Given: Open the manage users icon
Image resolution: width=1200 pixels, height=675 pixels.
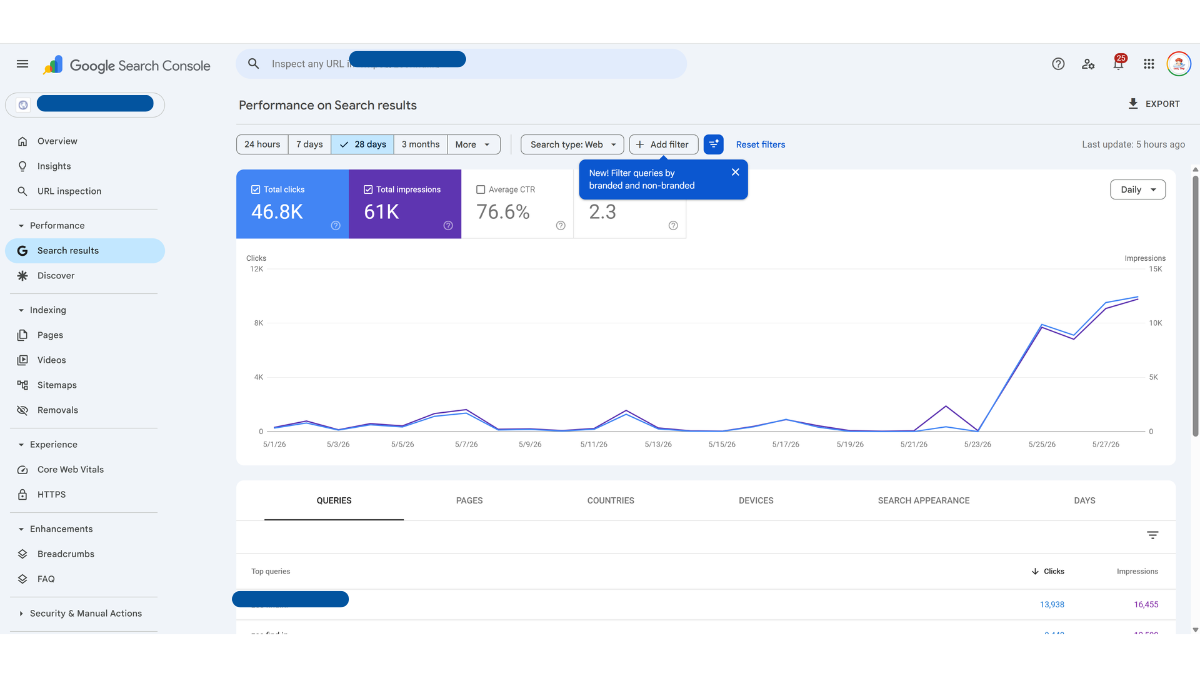Looking at the screenshot, I should [x=1088, y=64].
